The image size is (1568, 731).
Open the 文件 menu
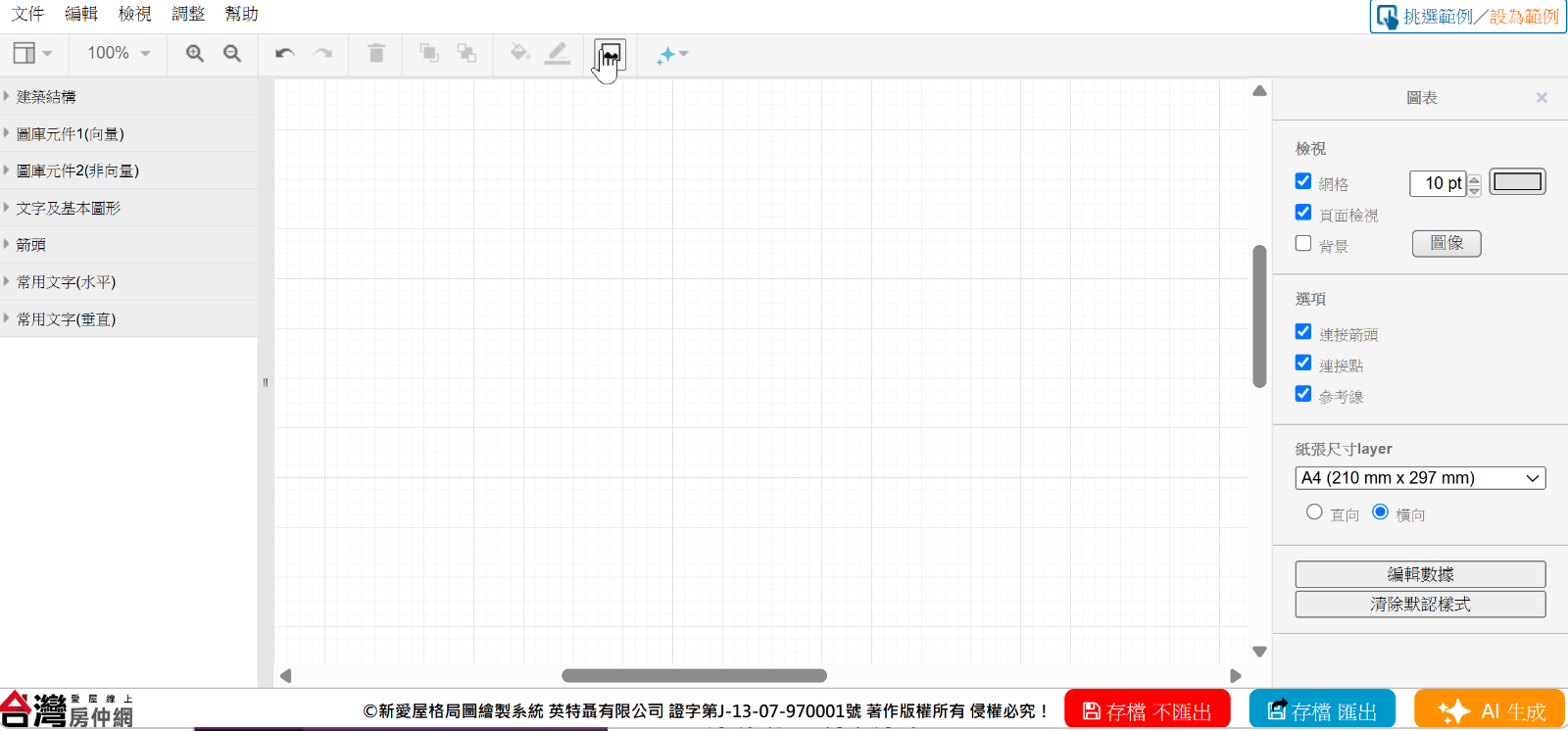pos(27,14)
